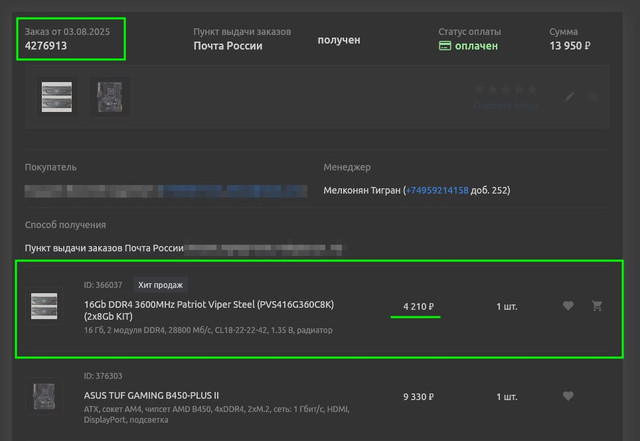Image resolution: width=640 pixels, height=441 pixels.
Task: Click the RAM specs line with CL18-22-22-42
Action: pos(208,330)
